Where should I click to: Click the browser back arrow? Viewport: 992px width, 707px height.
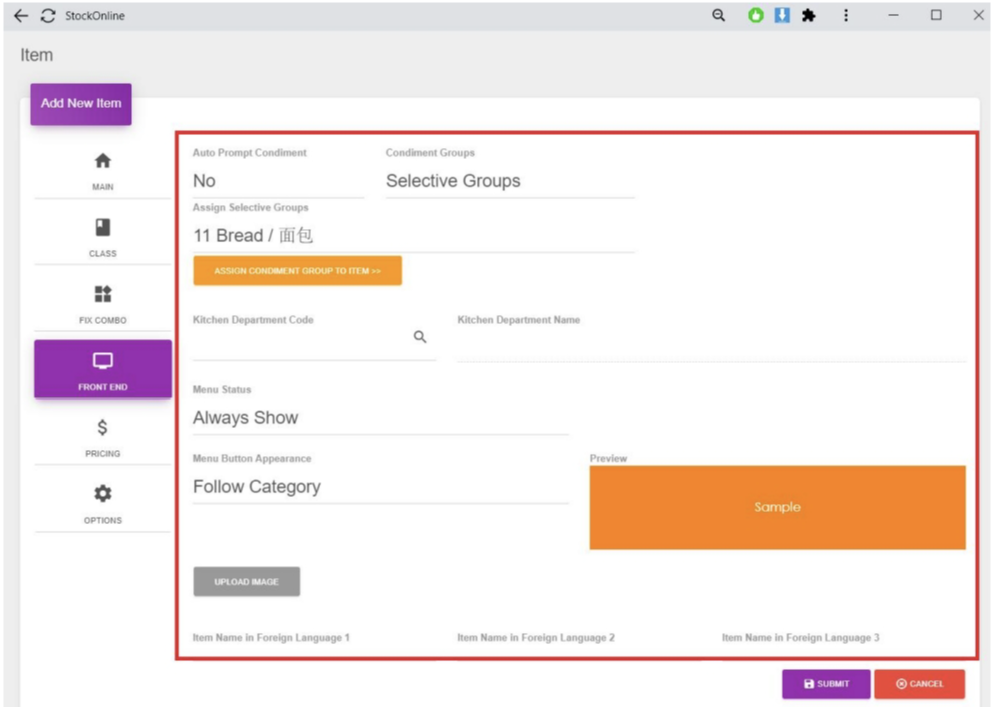tap(21, 16)
